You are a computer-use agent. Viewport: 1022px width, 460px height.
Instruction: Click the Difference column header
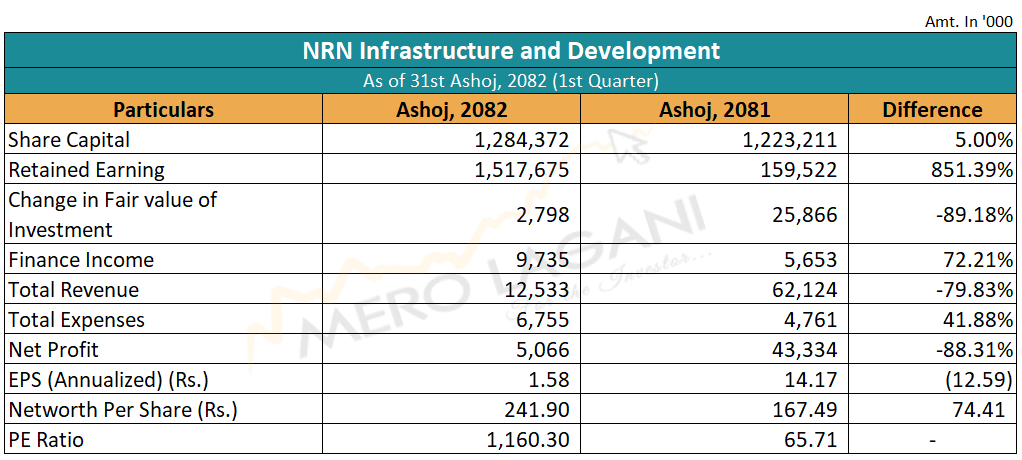coord(932,110)
